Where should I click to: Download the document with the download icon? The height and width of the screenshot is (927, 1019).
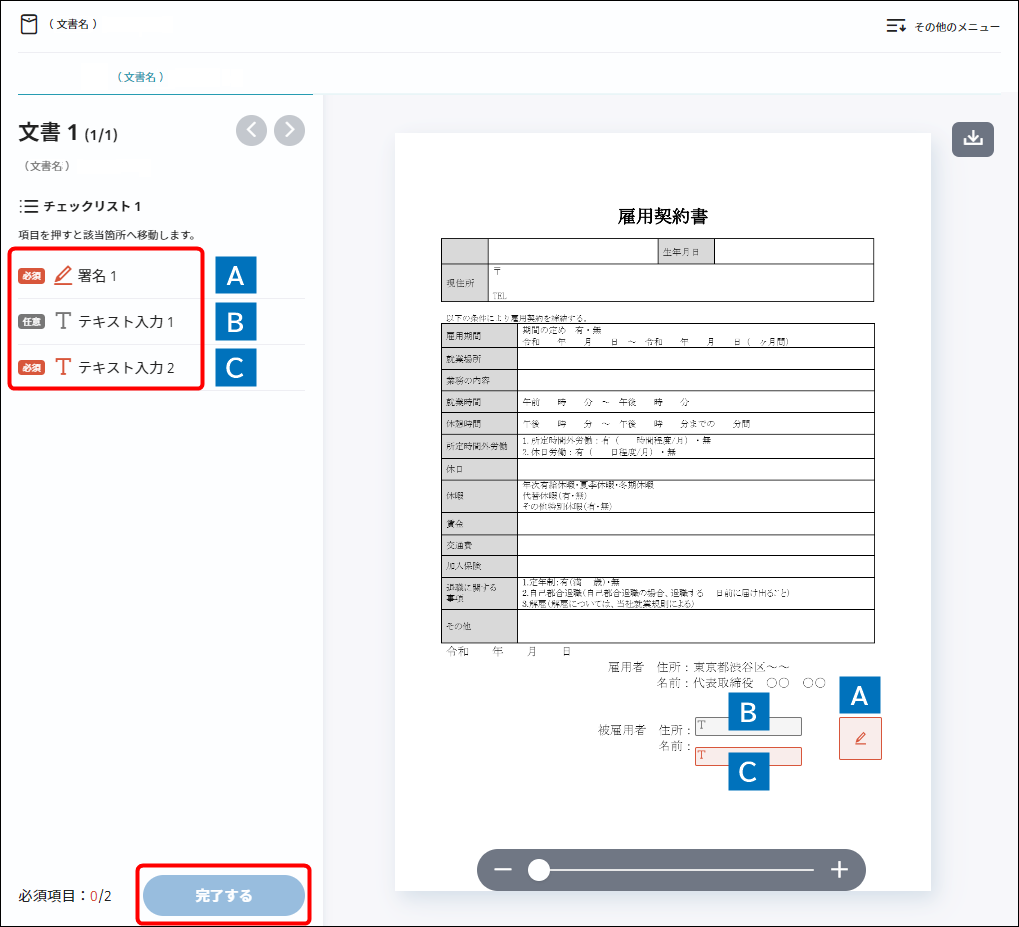972,139
